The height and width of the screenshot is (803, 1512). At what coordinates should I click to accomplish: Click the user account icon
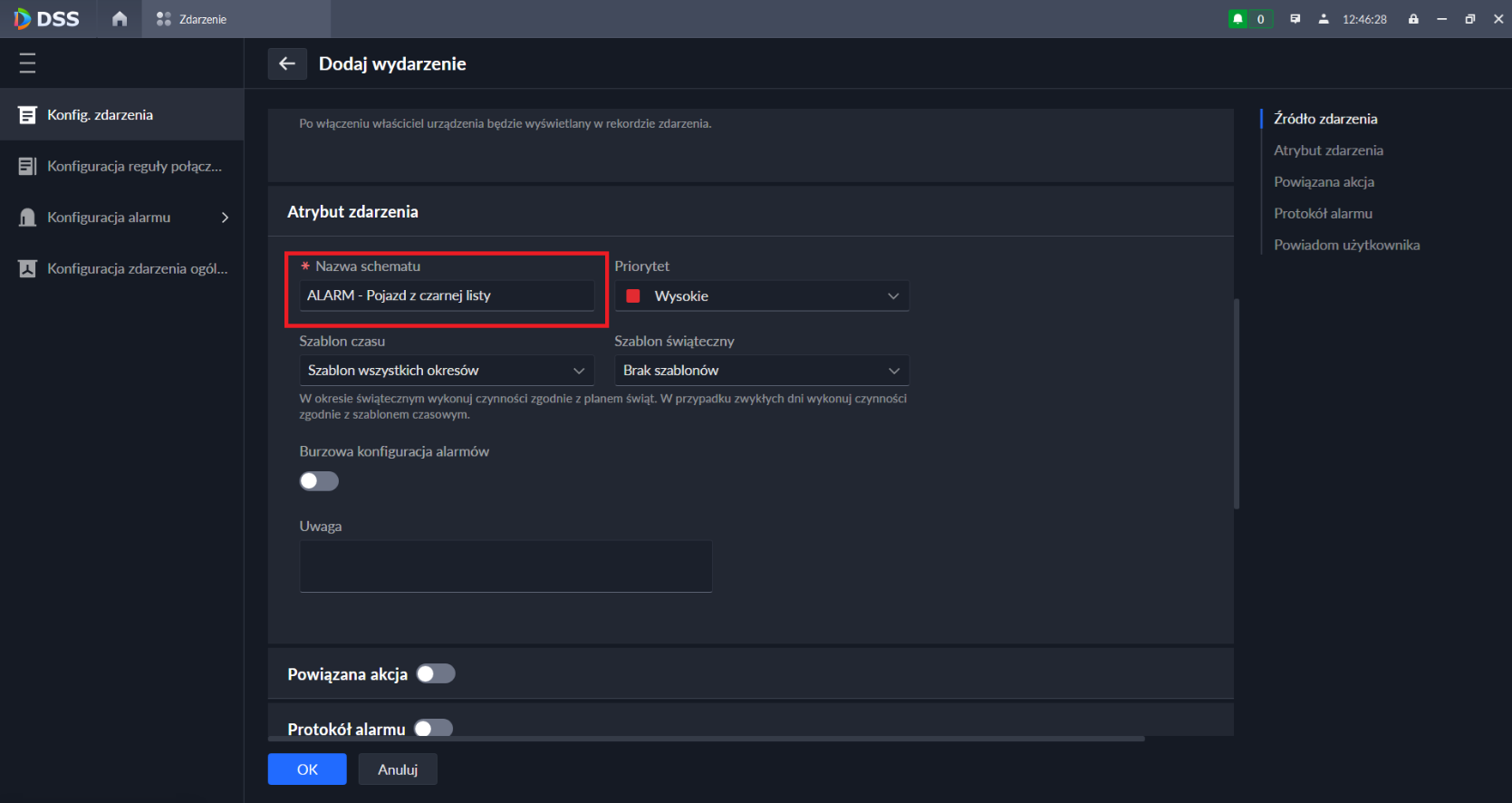1324,19
